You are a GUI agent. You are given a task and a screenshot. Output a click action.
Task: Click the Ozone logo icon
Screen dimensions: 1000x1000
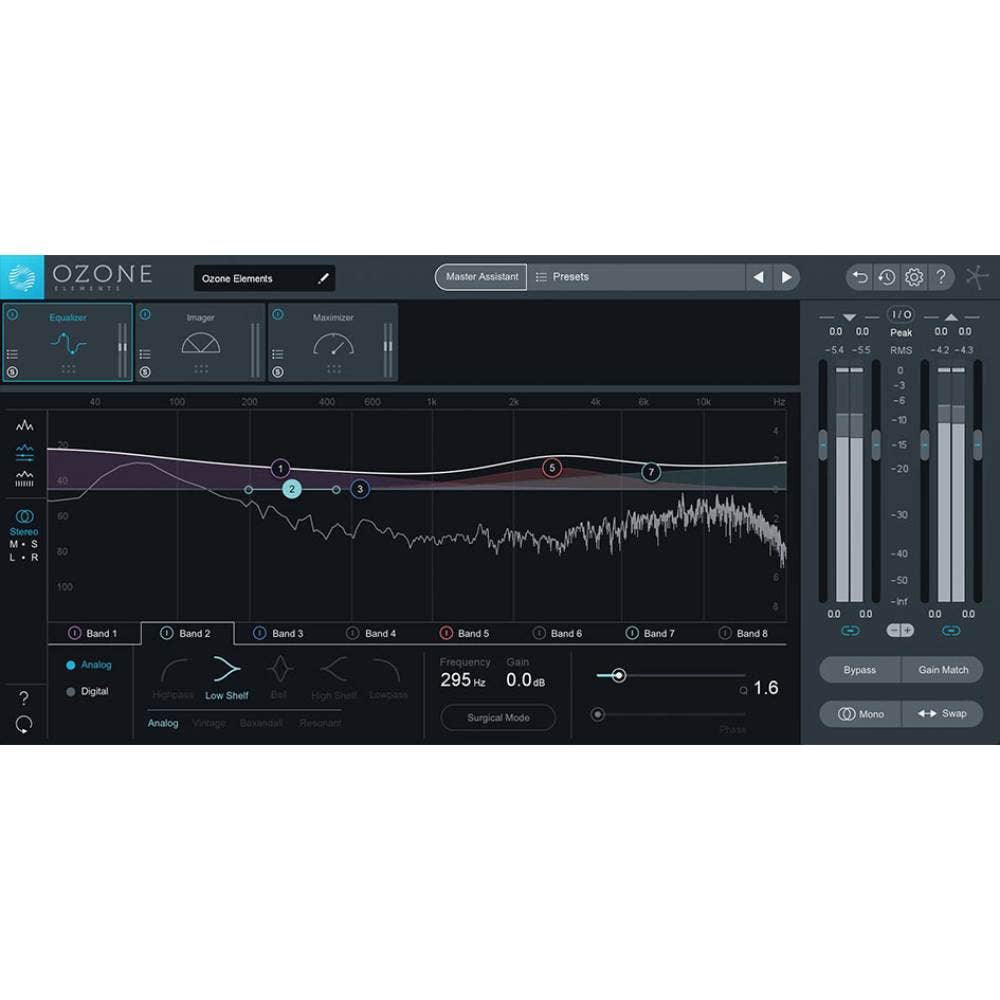(x=22, y=277)
